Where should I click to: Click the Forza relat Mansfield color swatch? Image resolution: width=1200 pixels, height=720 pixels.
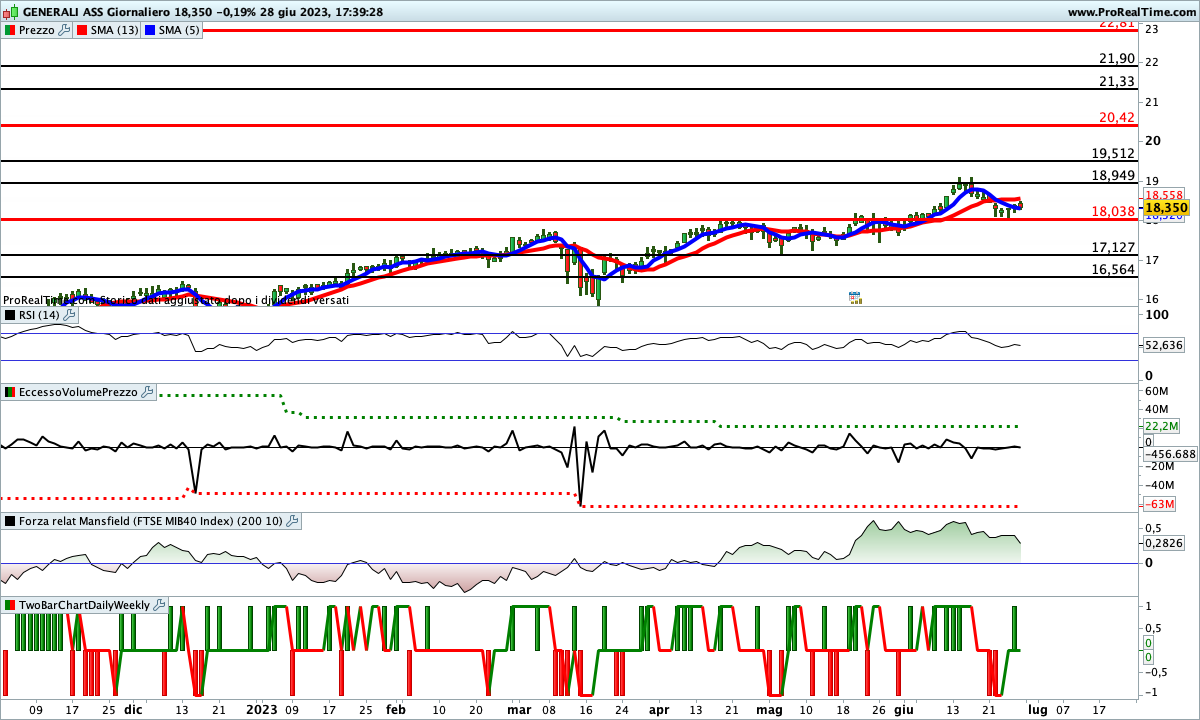pyautogui.click(x=10, y=521)
